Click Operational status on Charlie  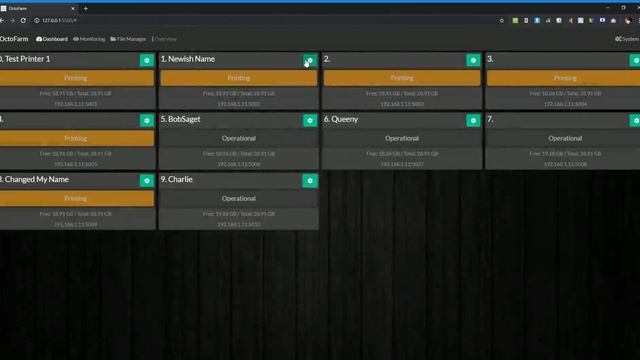[x=239, y=198]
